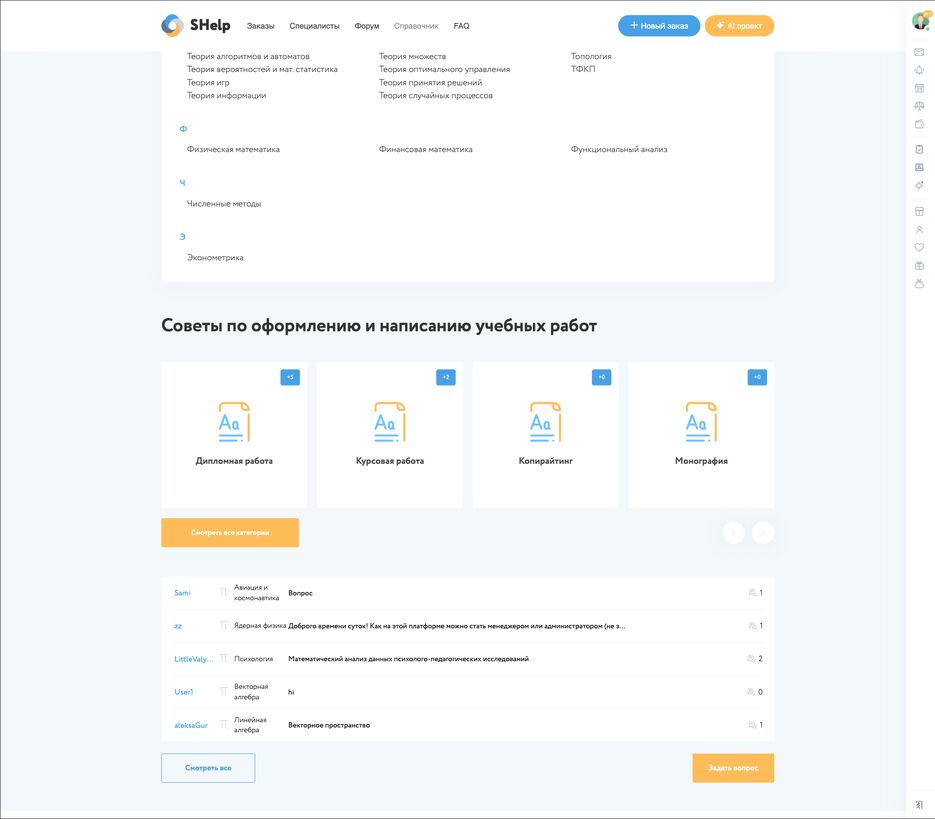Open the Теория игр link

point(208,82)
